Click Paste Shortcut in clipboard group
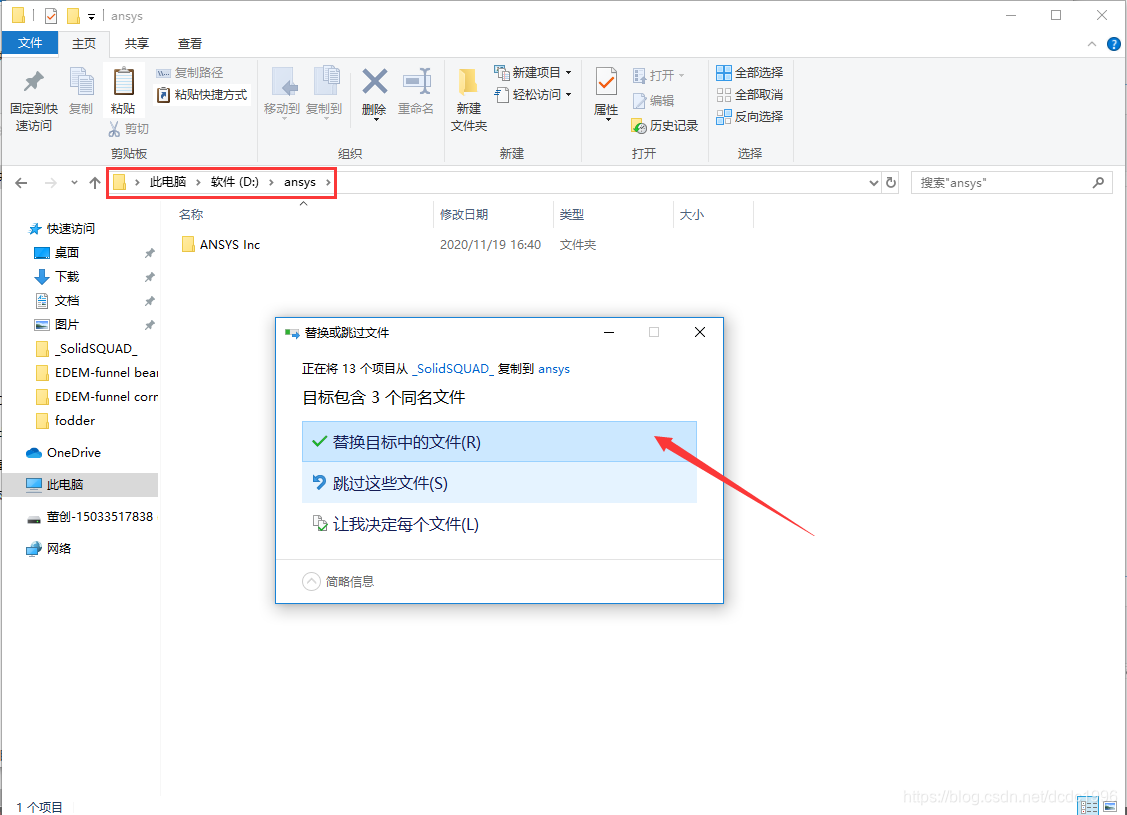This screenshot has width=1127, height=815. (x=202, y=95)
